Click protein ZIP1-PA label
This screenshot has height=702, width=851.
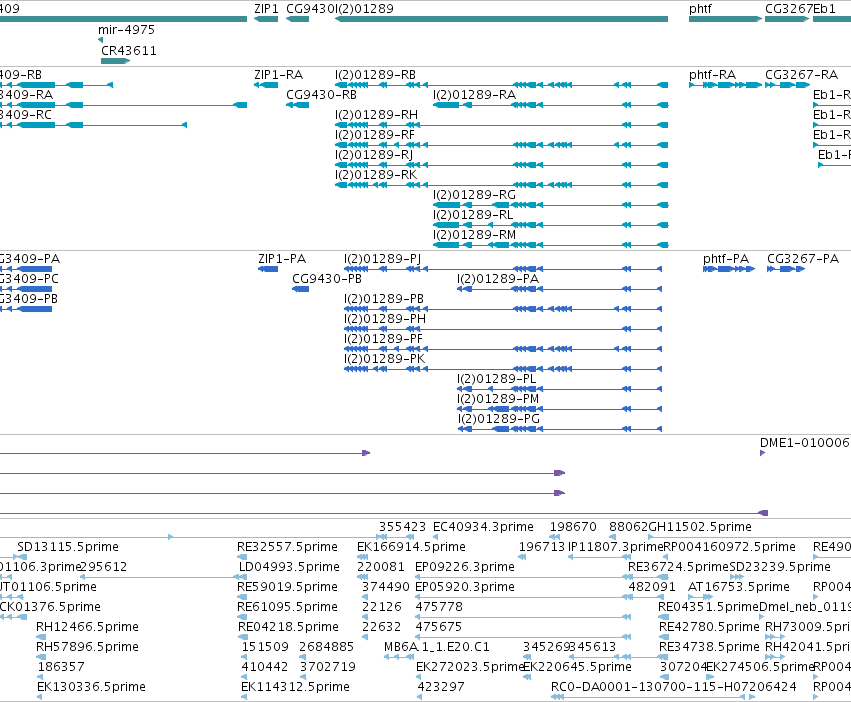coord(282,259)
